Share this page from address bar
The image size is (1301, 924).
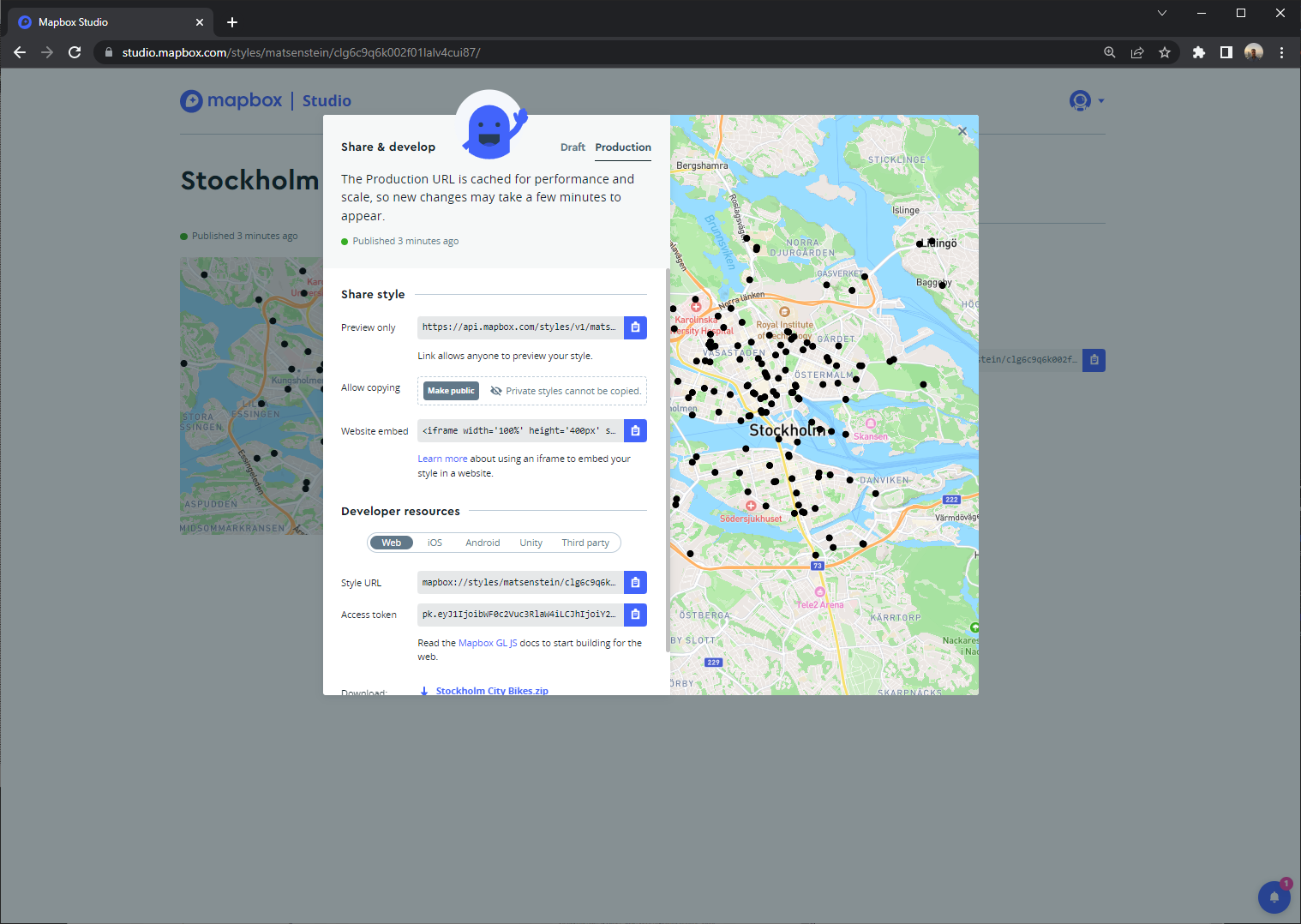pyautogui.click(x=1137, y=52)
